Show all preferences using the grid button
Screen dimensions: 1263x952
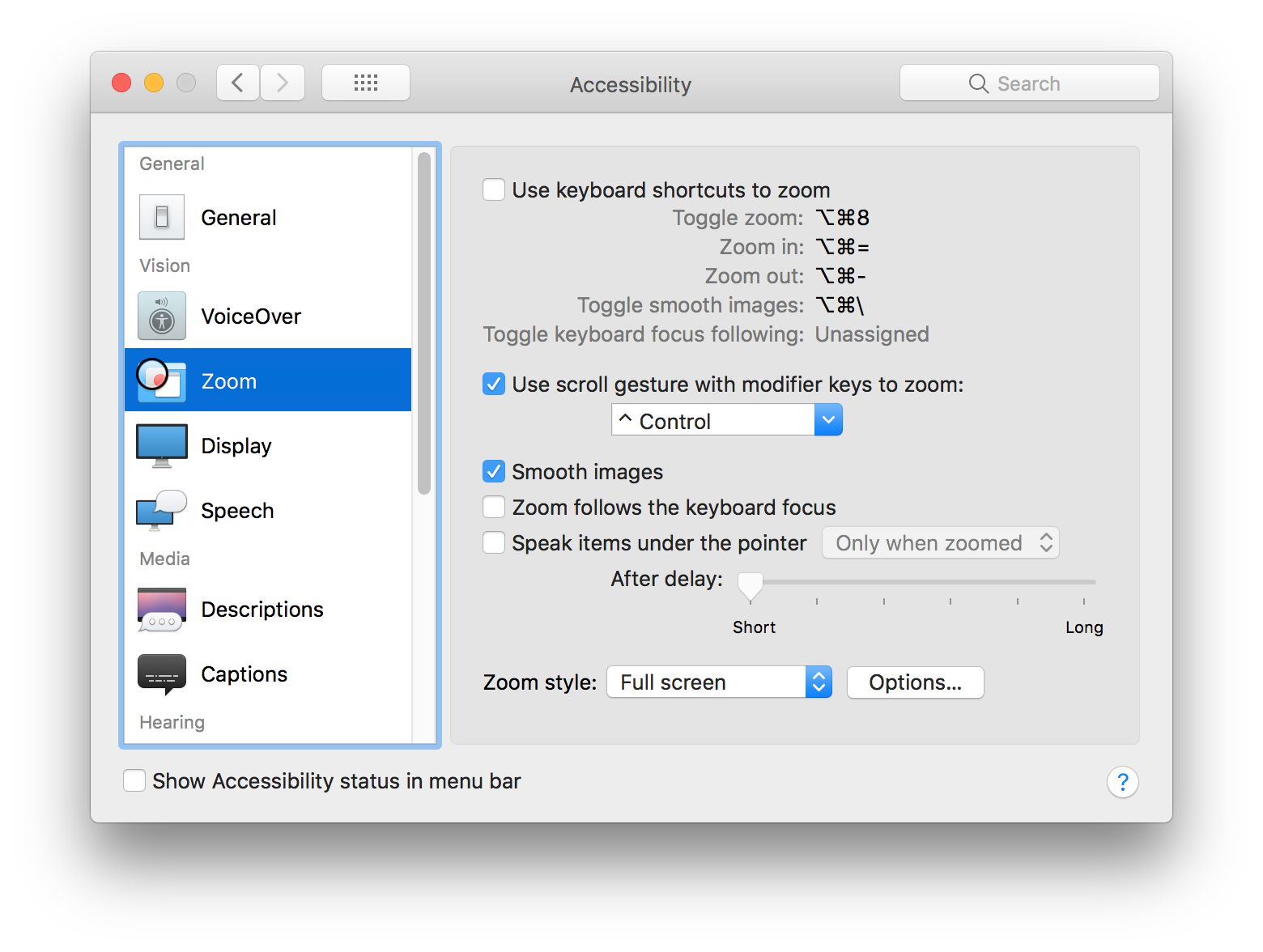point(366,83)
